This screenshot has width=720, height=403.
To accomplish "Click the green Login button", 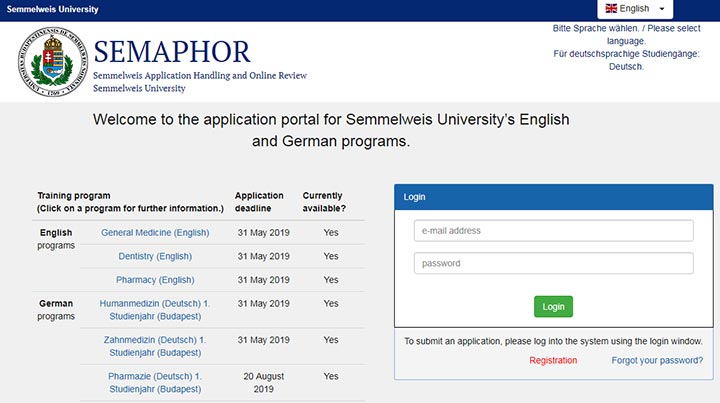I will click(553, 307).
